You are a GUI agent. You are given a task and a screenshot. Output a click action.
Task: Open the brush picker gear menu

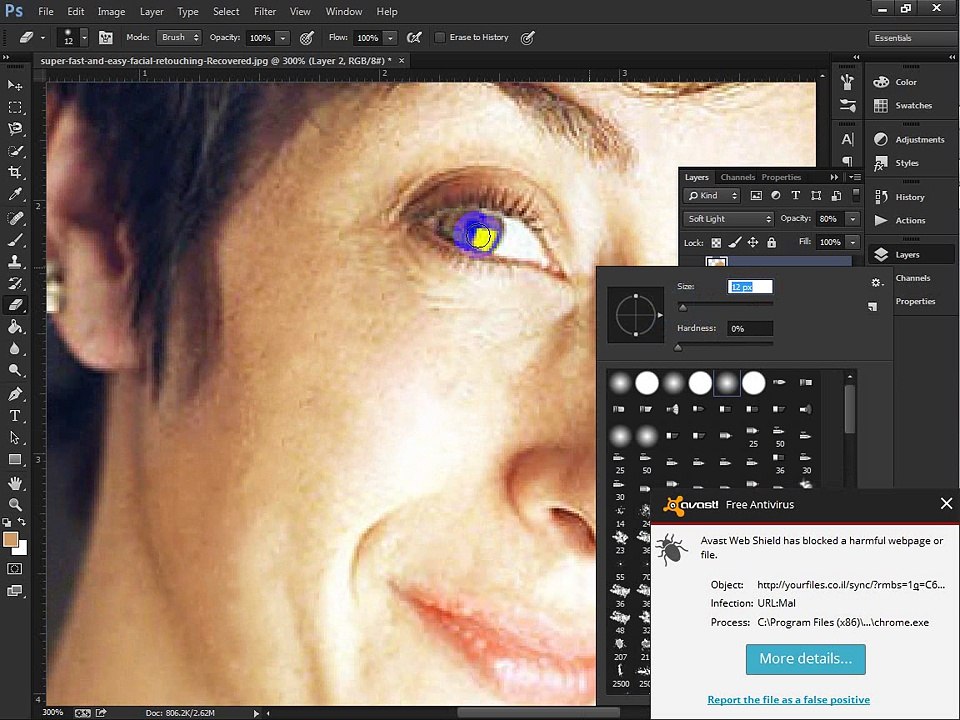pos(876,283)
